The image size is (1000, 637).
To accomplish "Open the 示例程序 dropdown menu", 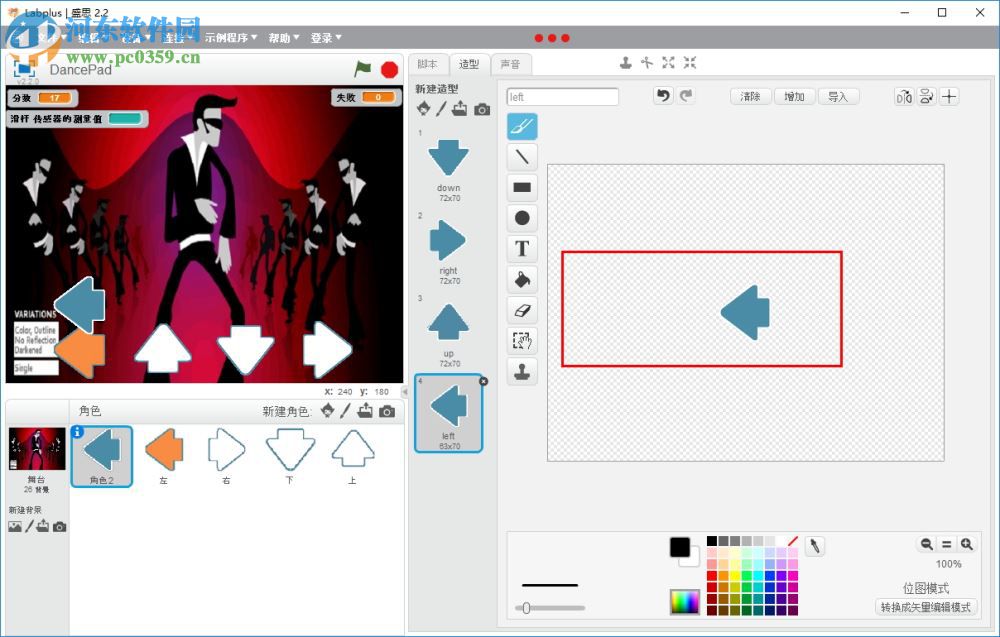I will tap(231, 38).
